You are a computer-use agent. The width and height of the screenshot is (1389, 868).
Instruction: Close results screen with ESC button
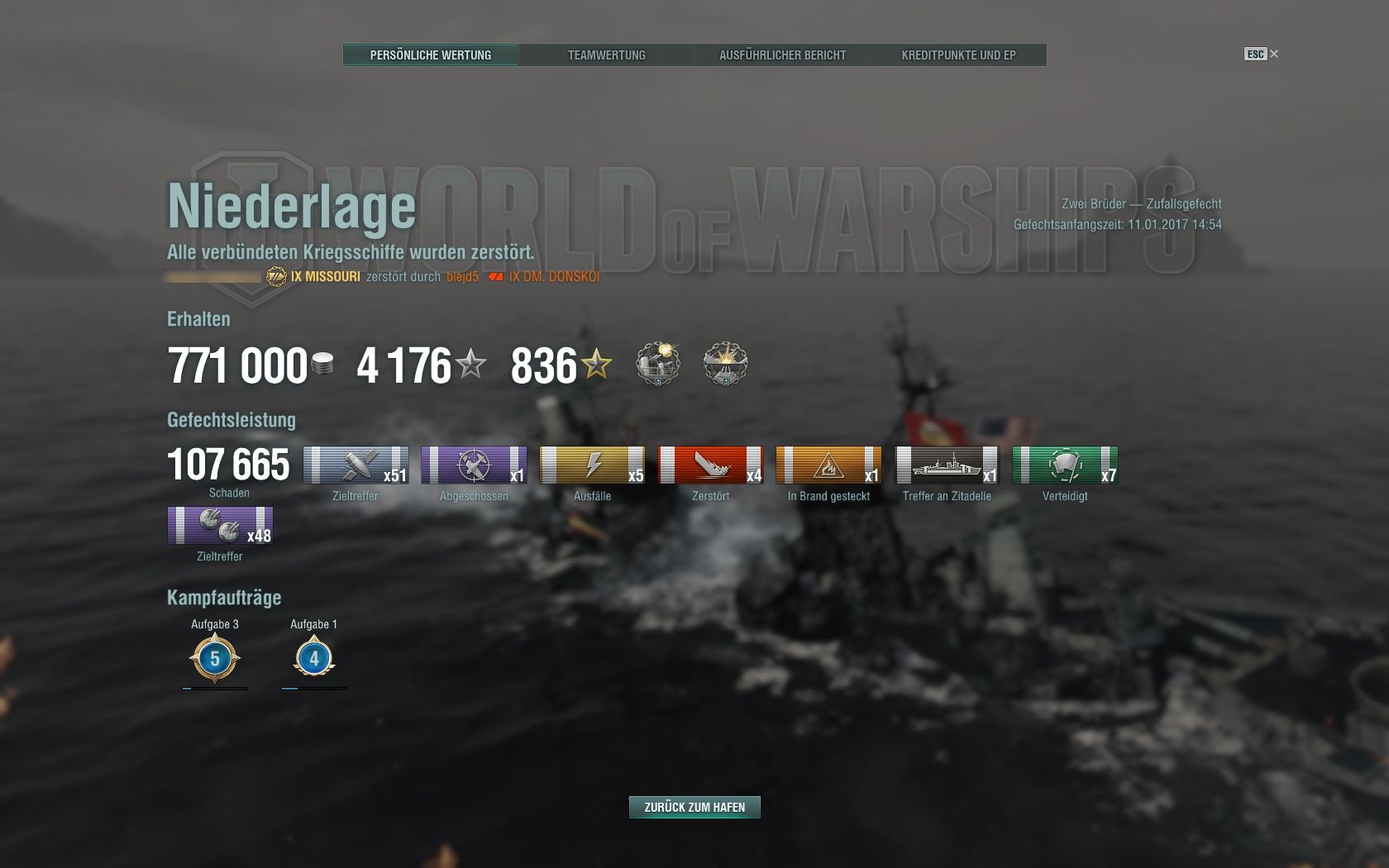[x=1261, y=54]
